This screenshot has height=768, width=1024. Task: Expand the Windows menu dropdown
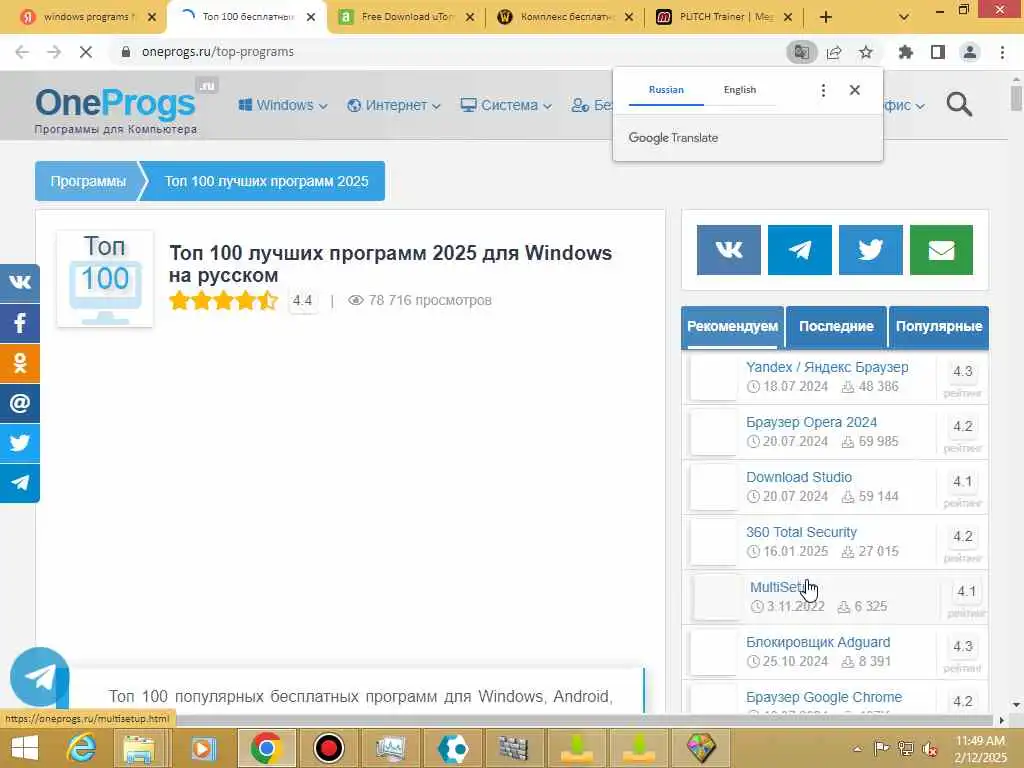(x=282, y=105)
